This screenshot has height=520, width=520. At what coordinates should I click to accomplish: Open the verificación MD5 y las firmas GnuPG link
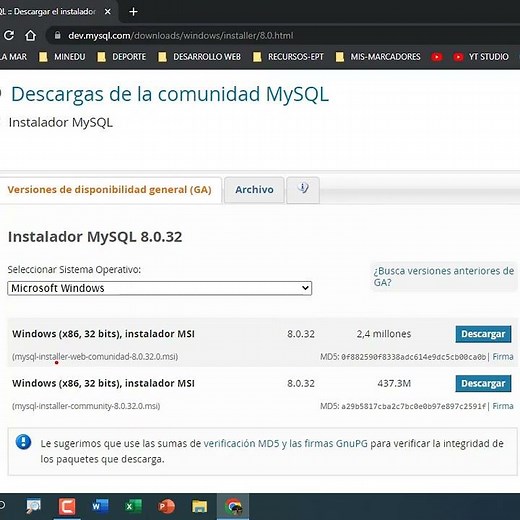pyautogui.click(x=286, y=444)
